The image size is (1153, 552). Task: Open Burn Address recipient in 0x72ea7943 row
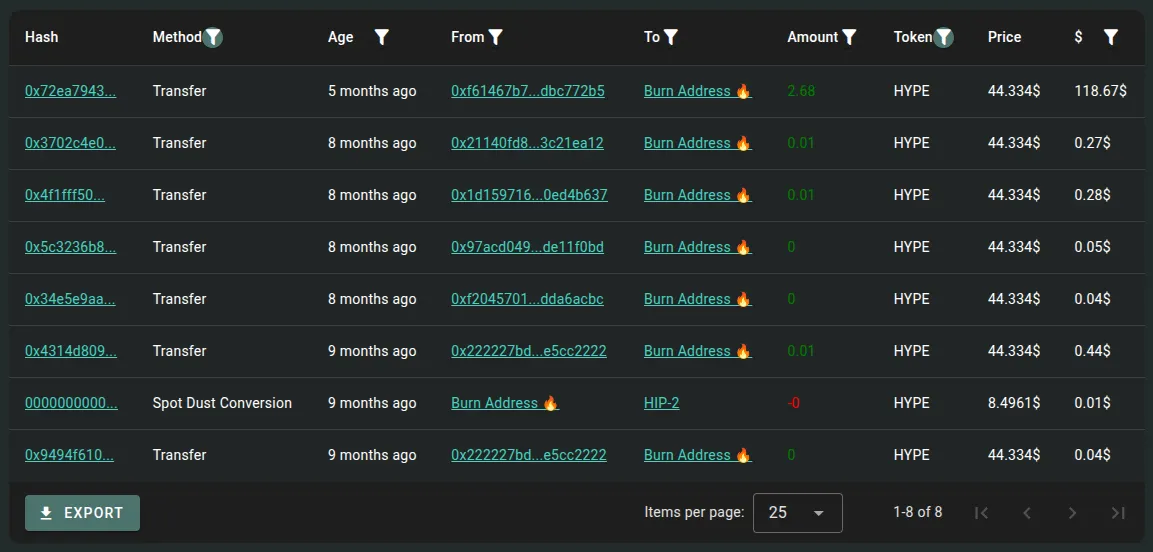698,91
